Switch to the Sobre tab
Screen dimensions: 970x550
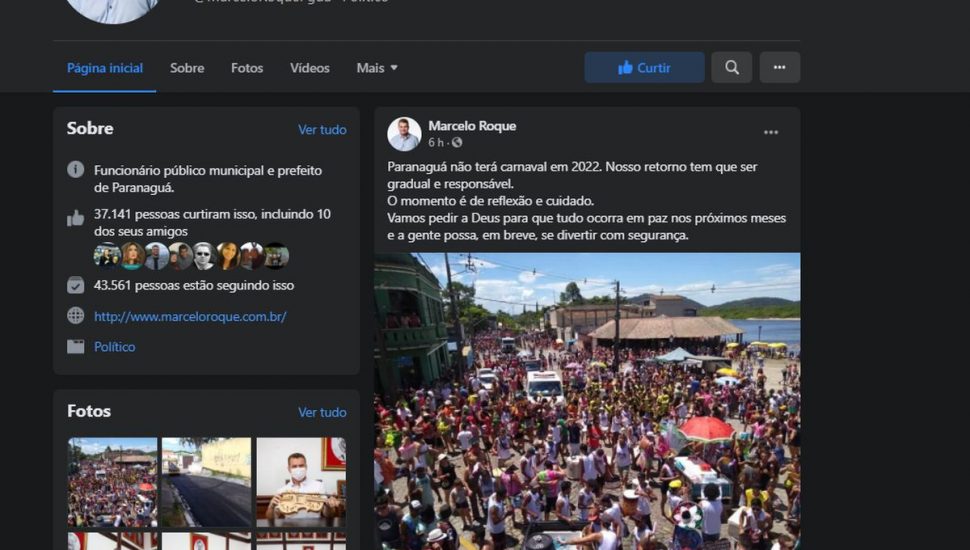pos(187,68)
